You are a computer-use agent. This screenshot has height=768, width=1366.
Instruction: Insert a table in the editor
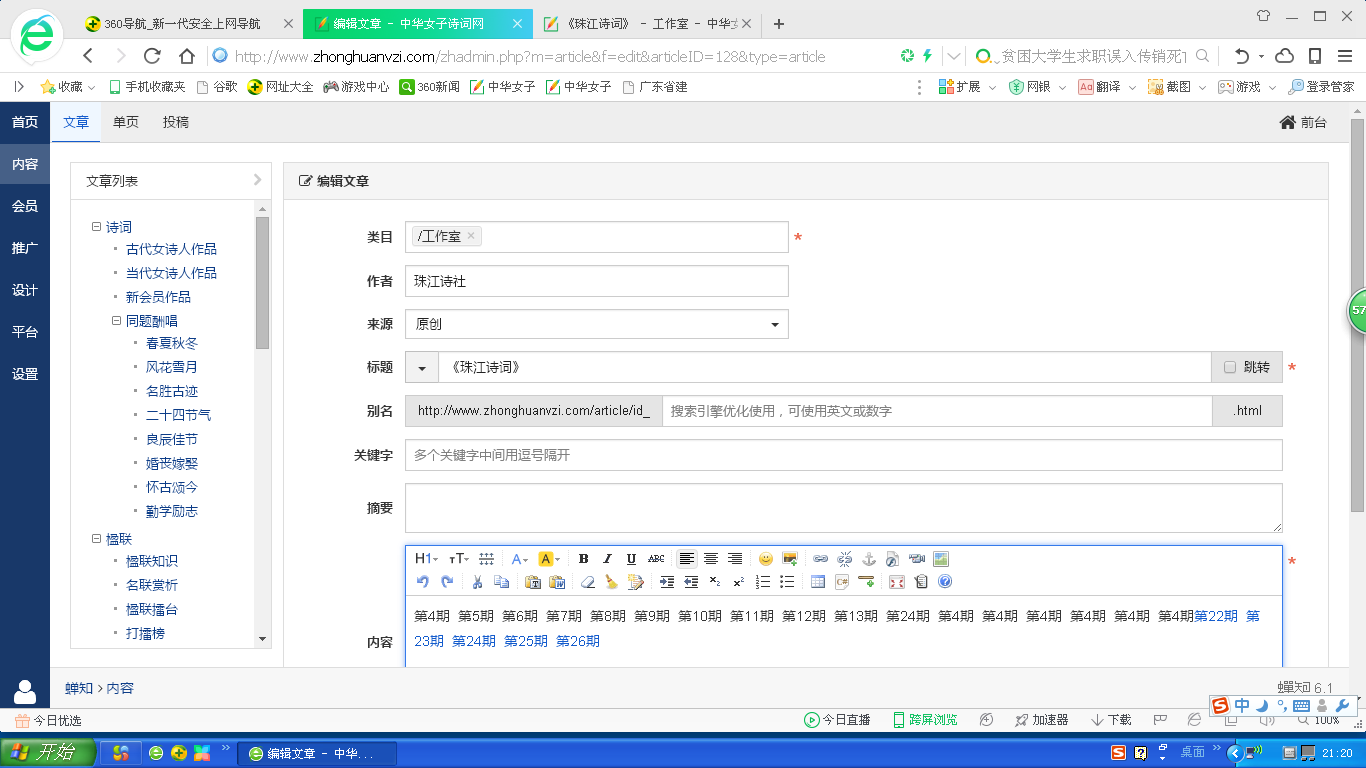click(x=818, y=582)
